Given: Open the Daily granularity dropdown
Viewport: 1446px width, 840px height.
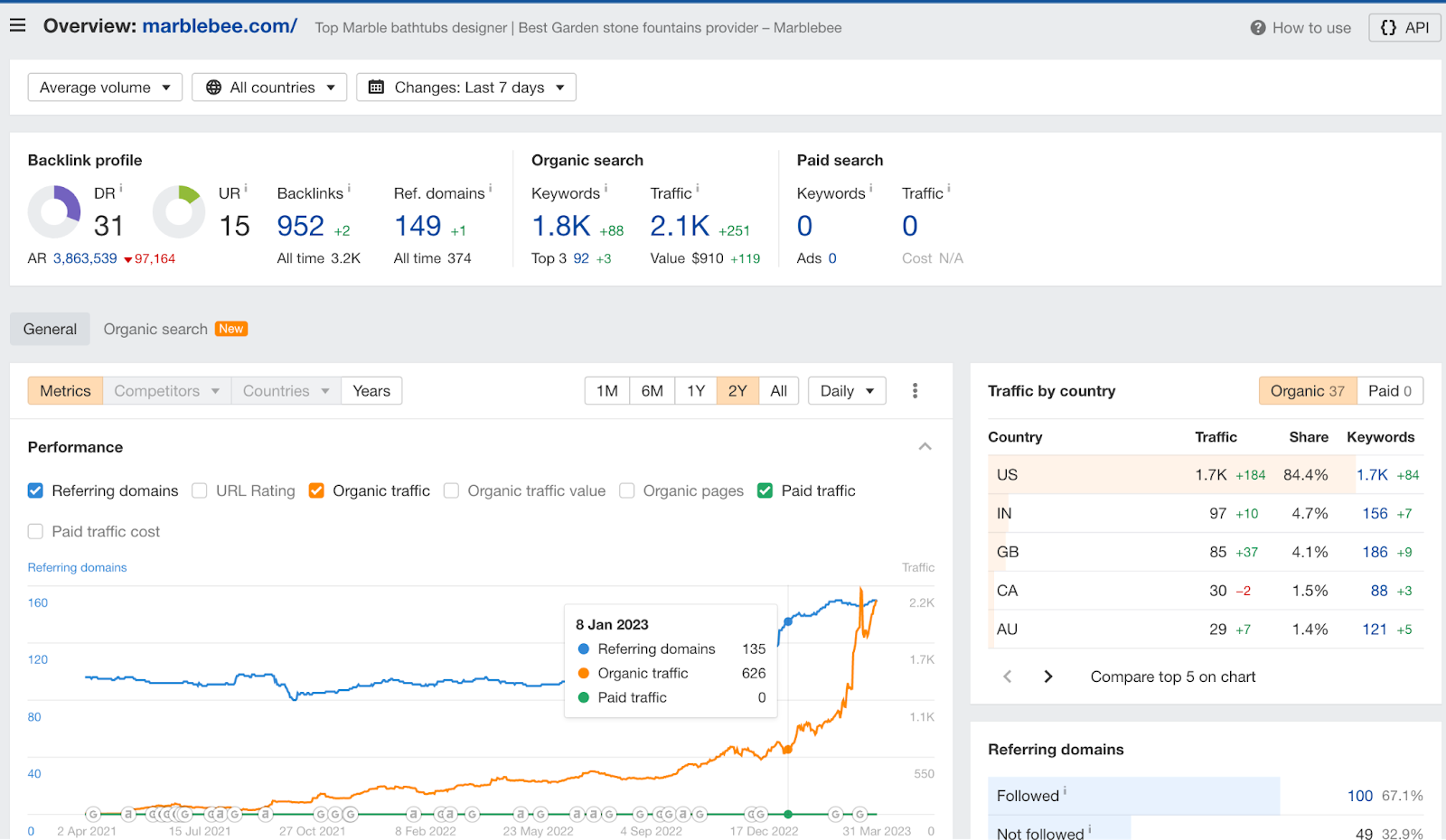Looking at the screenshot, I should [847, 391].
